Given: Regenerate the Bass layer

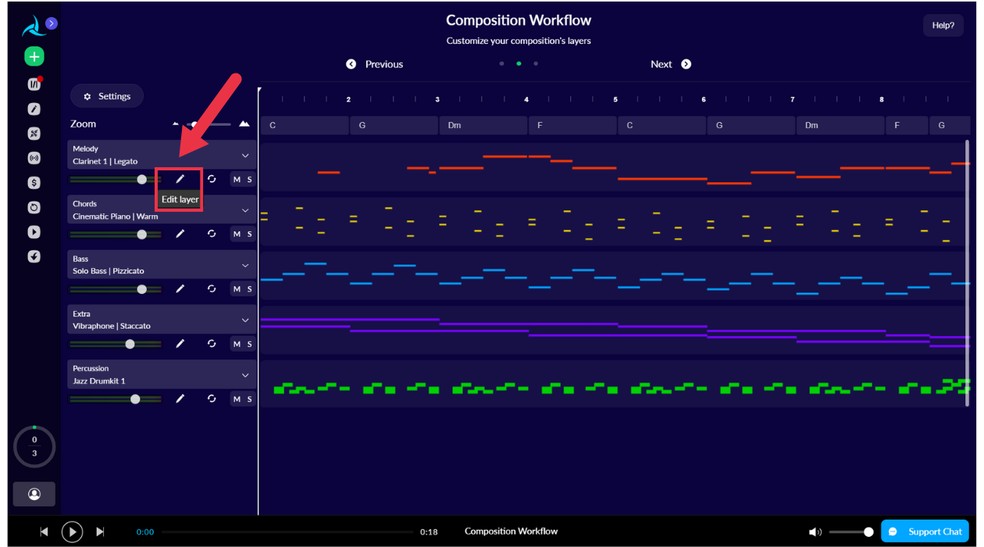Looking at the screenshot, I should click(211, 289).
